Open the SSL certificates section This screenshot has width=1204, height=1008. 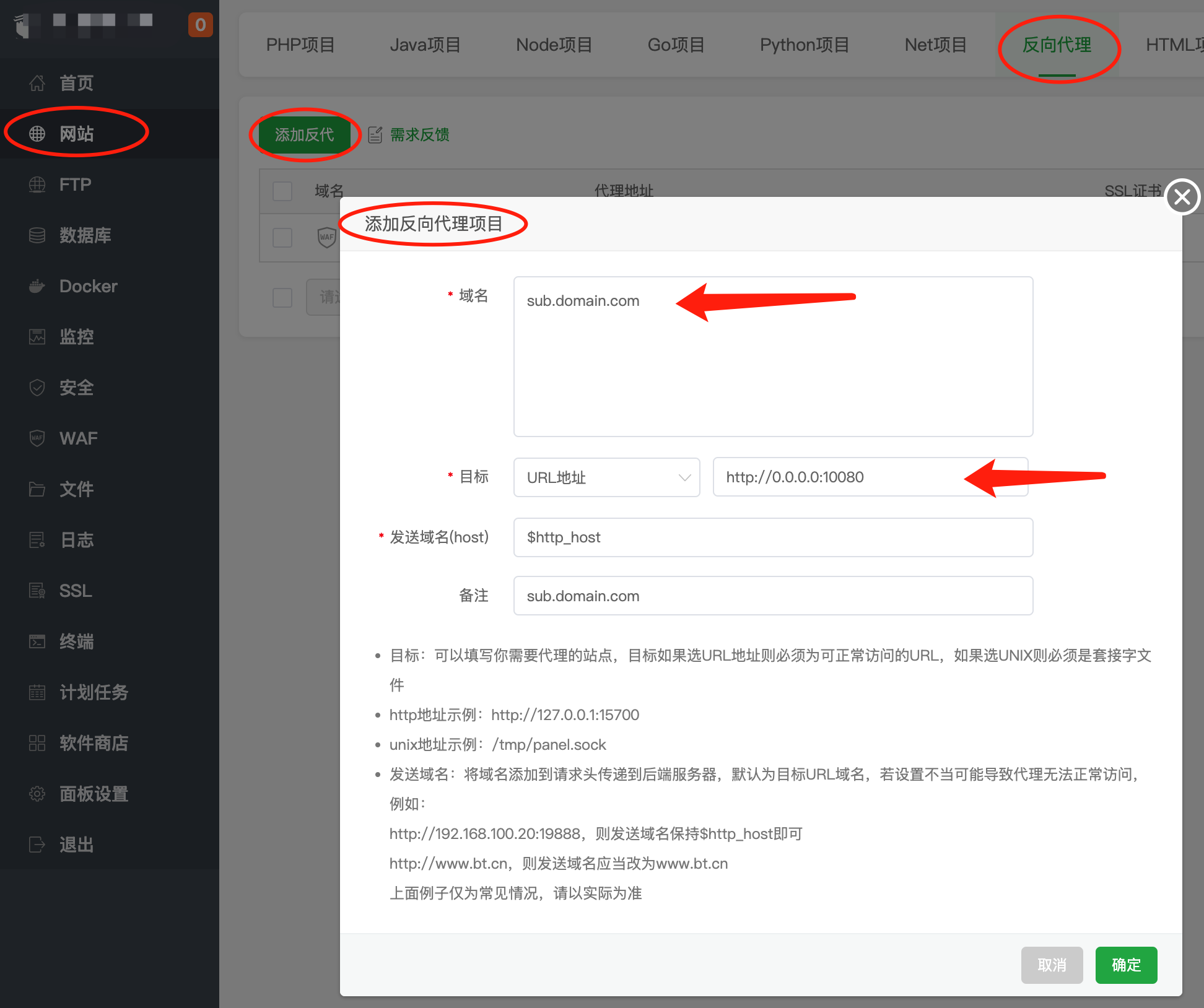[x=75, y=591]
